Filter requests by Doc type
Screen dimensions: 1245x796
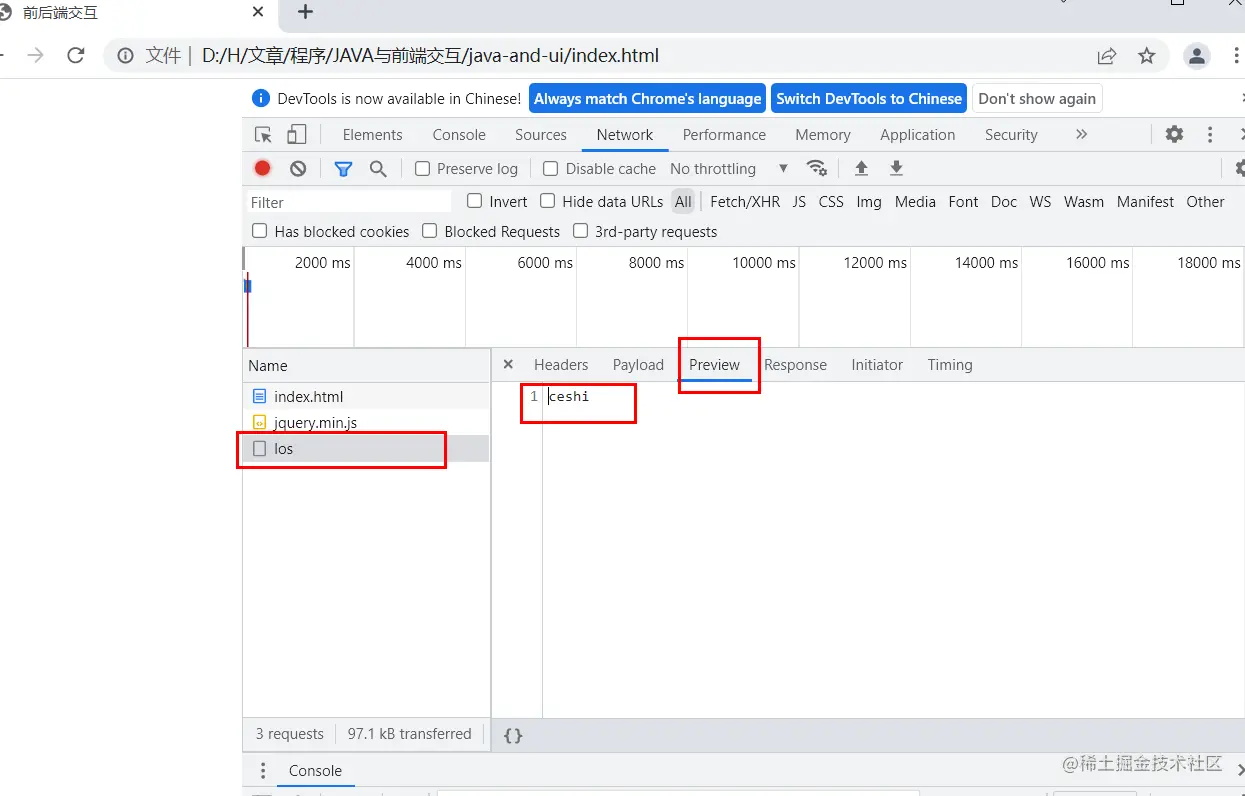pyautogui.click(x=1004, y=202)
